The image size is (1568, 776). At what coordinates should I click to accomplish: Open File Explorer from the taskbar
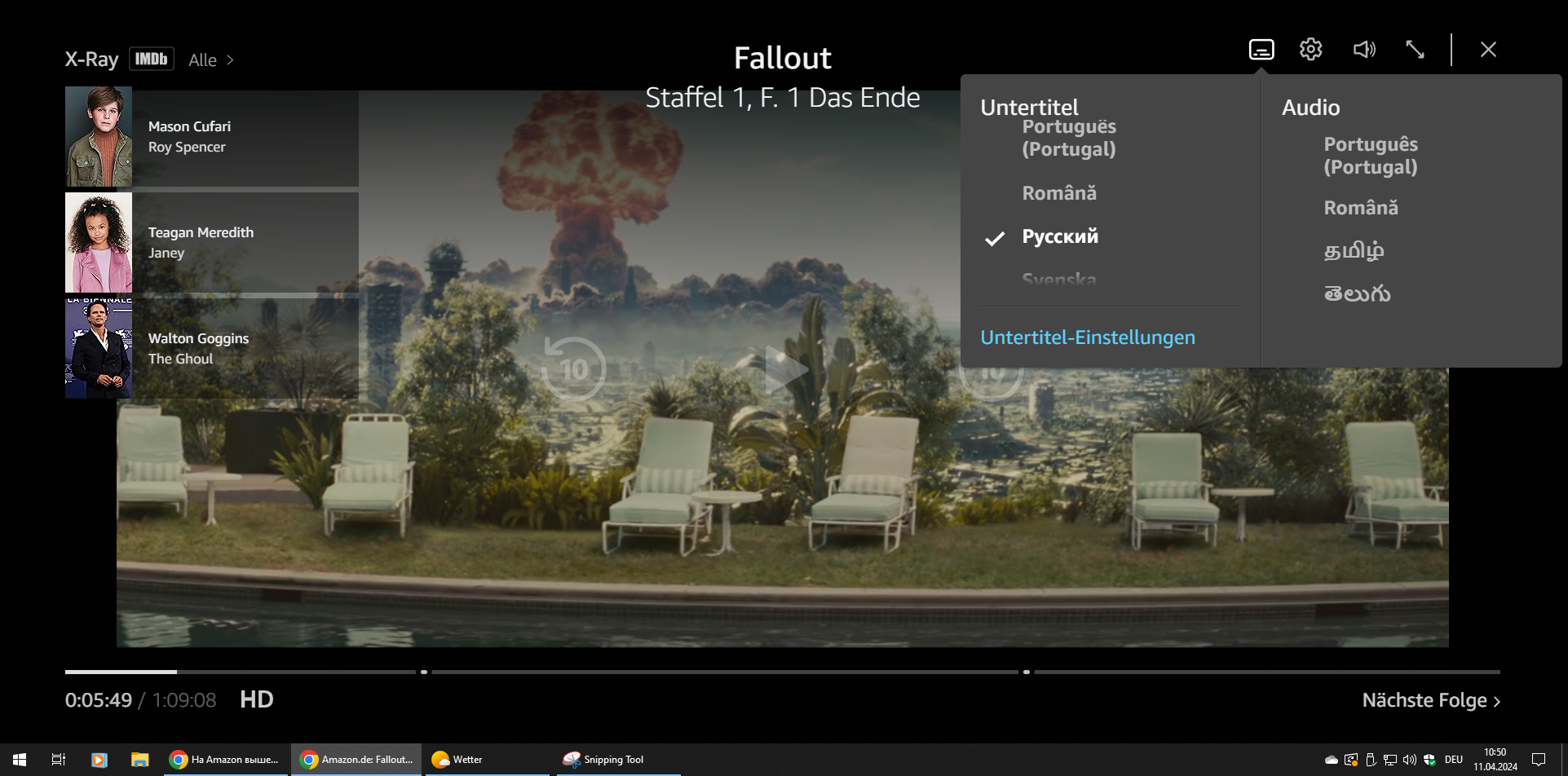click(x=139, y=760)
